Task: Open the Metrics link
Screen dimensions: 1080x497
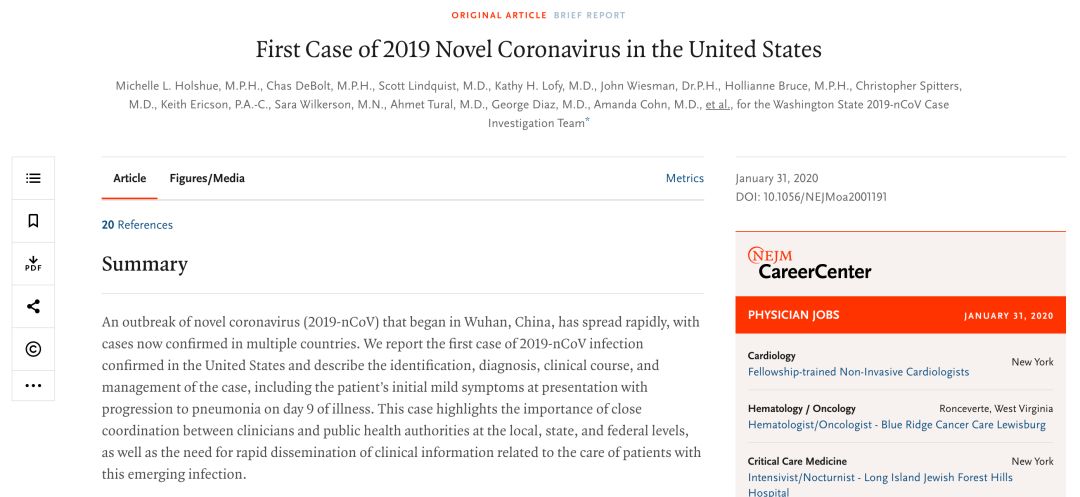Action: pos(684,178)
